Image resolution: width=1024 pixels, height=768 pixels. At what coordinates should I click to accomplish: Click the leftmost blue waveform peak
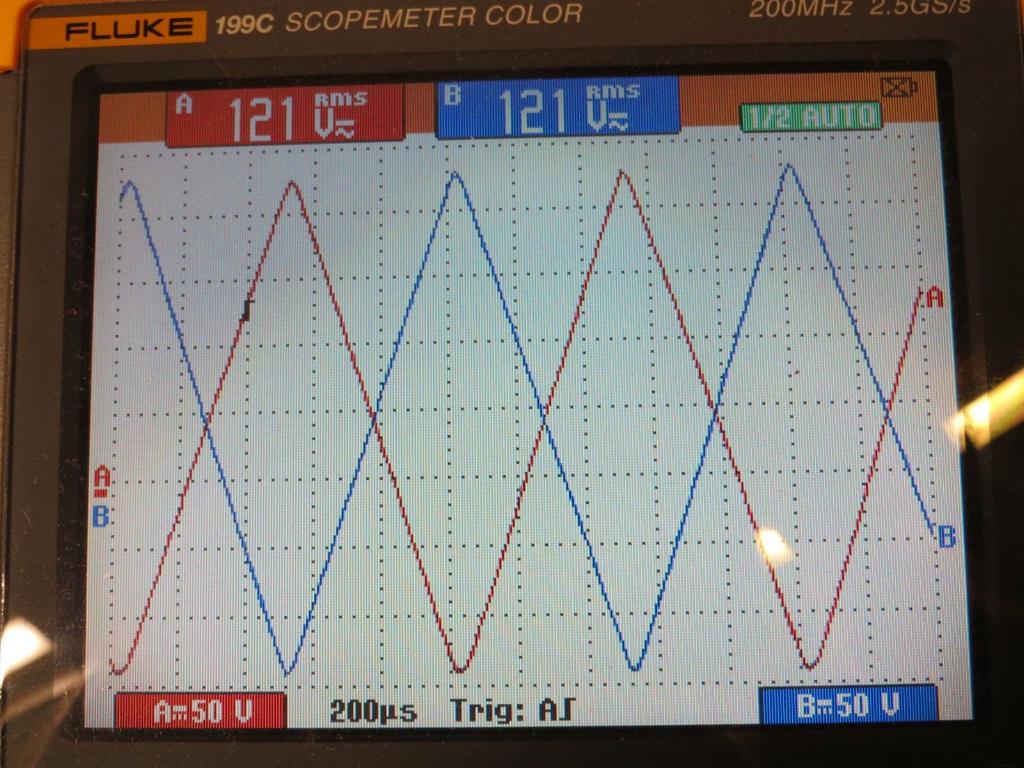(x=128, y=185)
